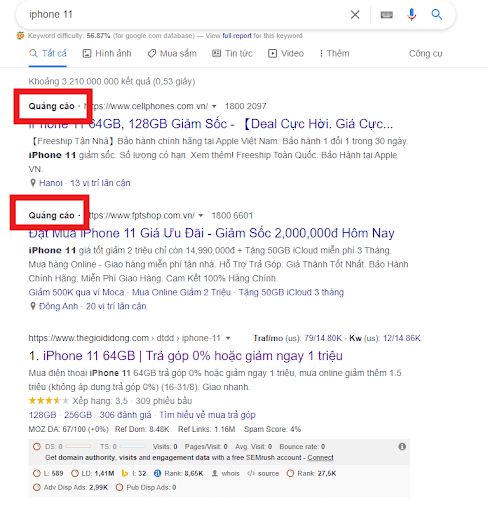488x512 pixels.
Task: Start voice search with microphone icon
Action: pos(412,15)
